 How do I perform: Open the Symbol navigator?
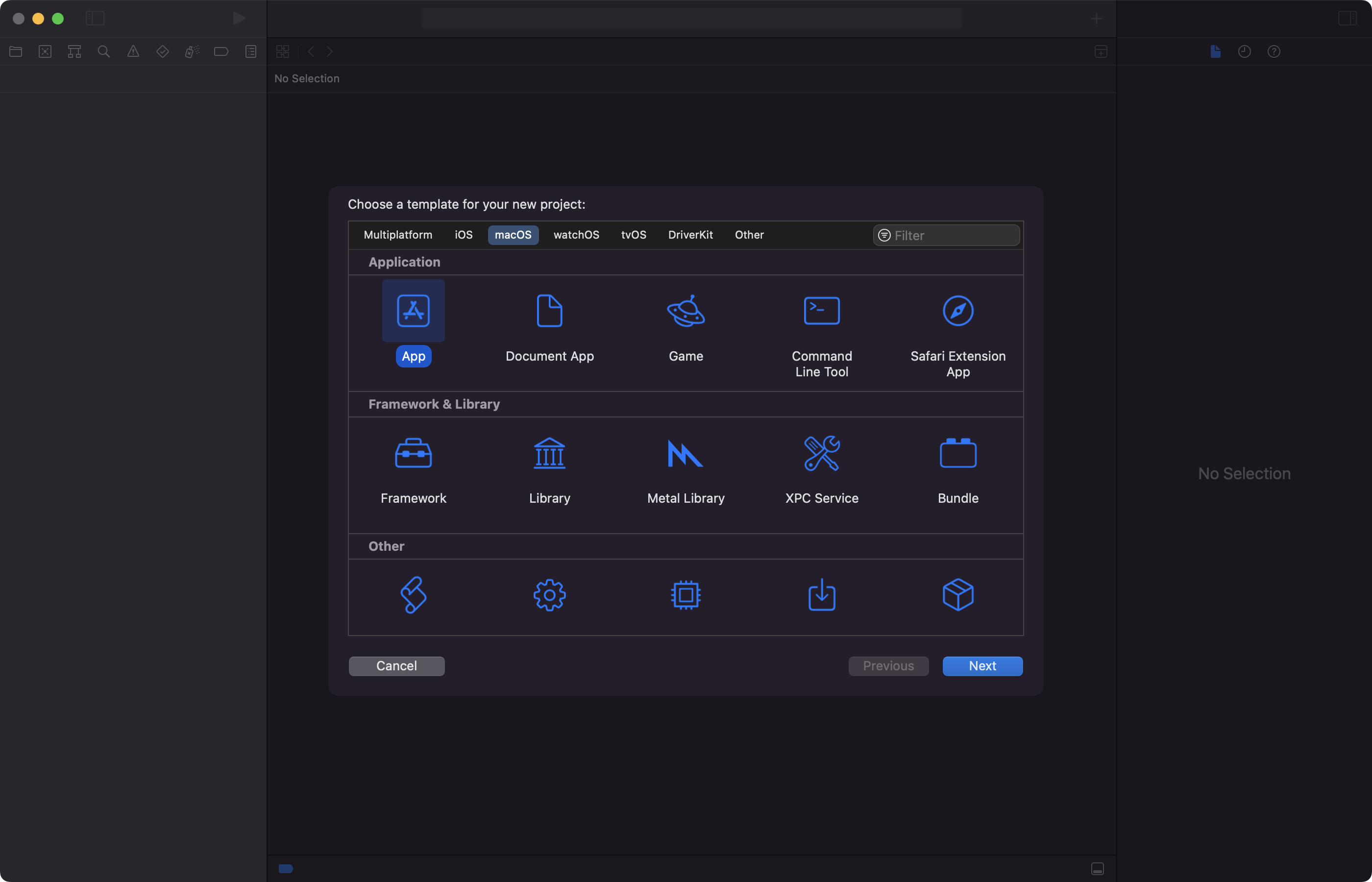pyautogui.click(x=74, y=51)
